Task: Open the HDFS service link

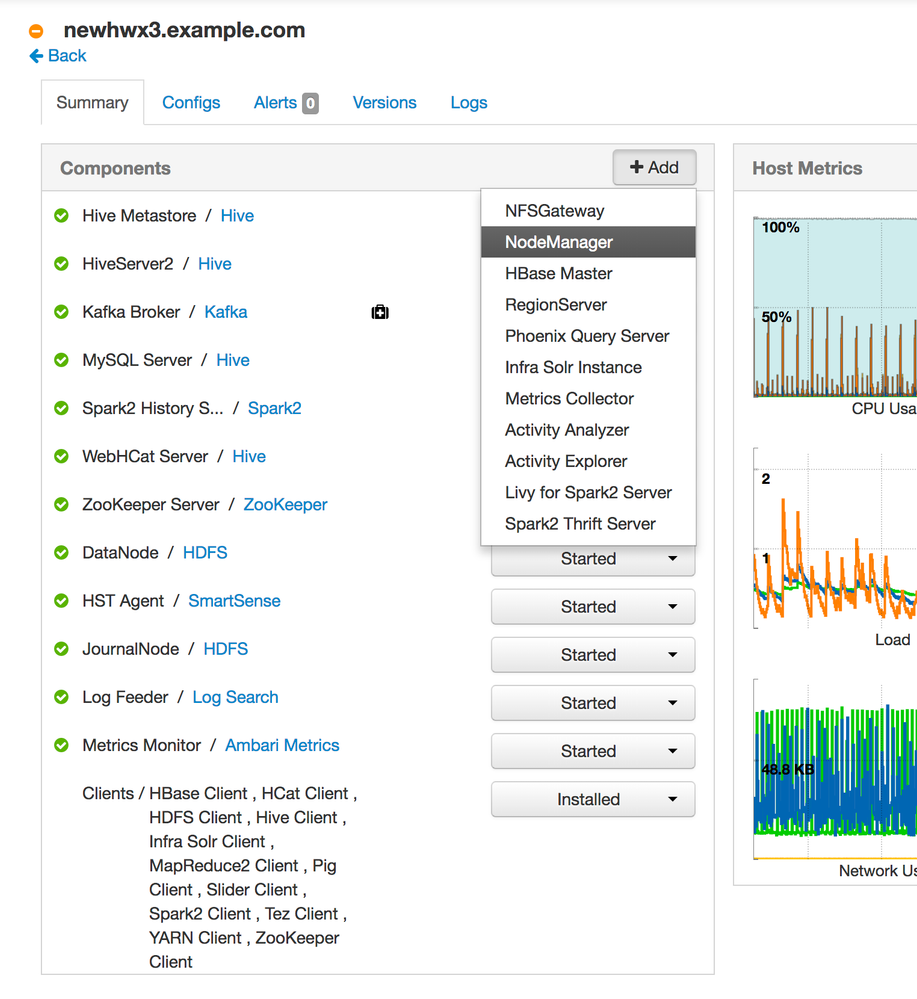Action: pyautogui.click(x=205, y=552)
